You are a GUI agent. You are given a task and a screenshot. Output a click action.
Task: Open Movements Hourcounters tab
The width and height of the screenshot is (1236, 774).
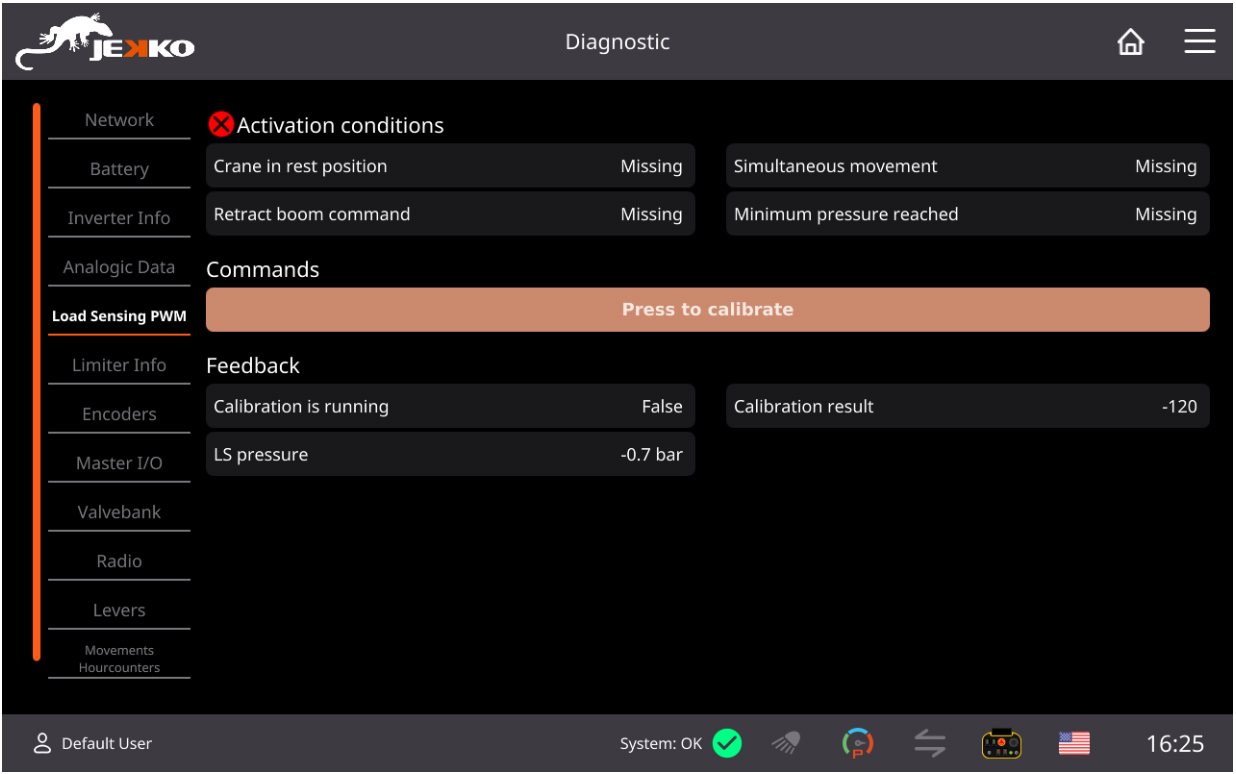(x=119, y=659)
